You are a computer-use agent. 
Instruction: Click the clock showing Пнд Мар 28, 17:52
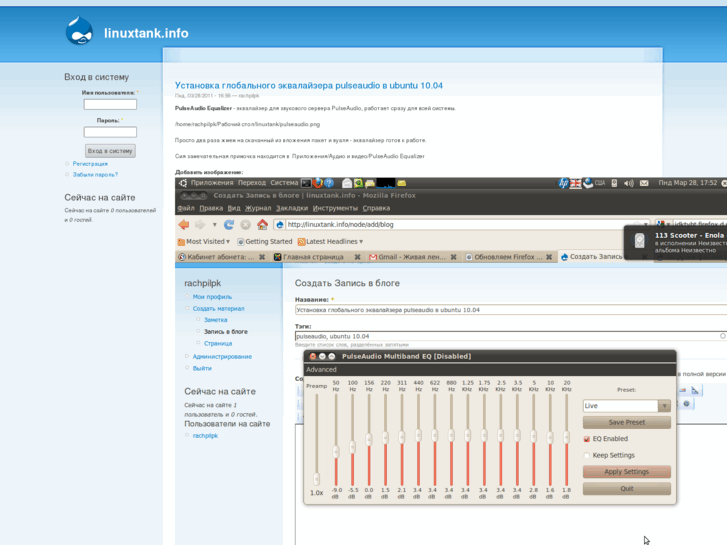688,183
